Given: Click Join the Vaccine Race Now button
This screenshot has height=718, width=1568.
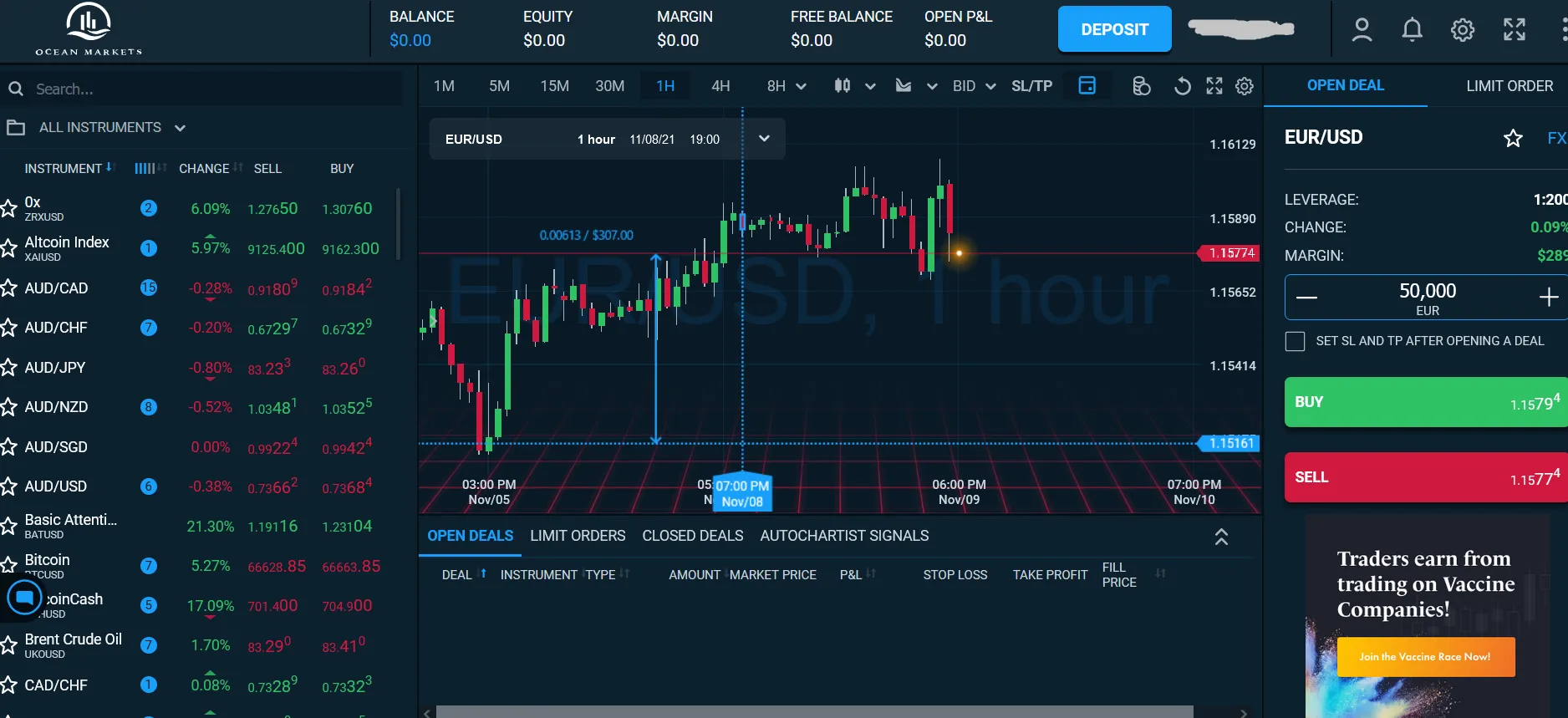Looking at the screenshot, I should (1425, 656).
